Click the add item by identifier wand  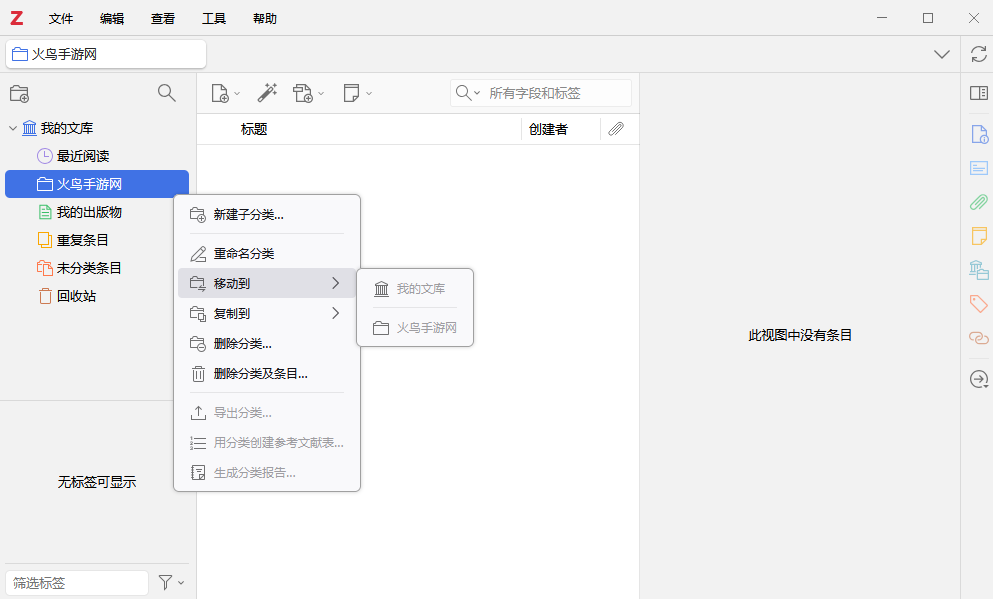267,93
